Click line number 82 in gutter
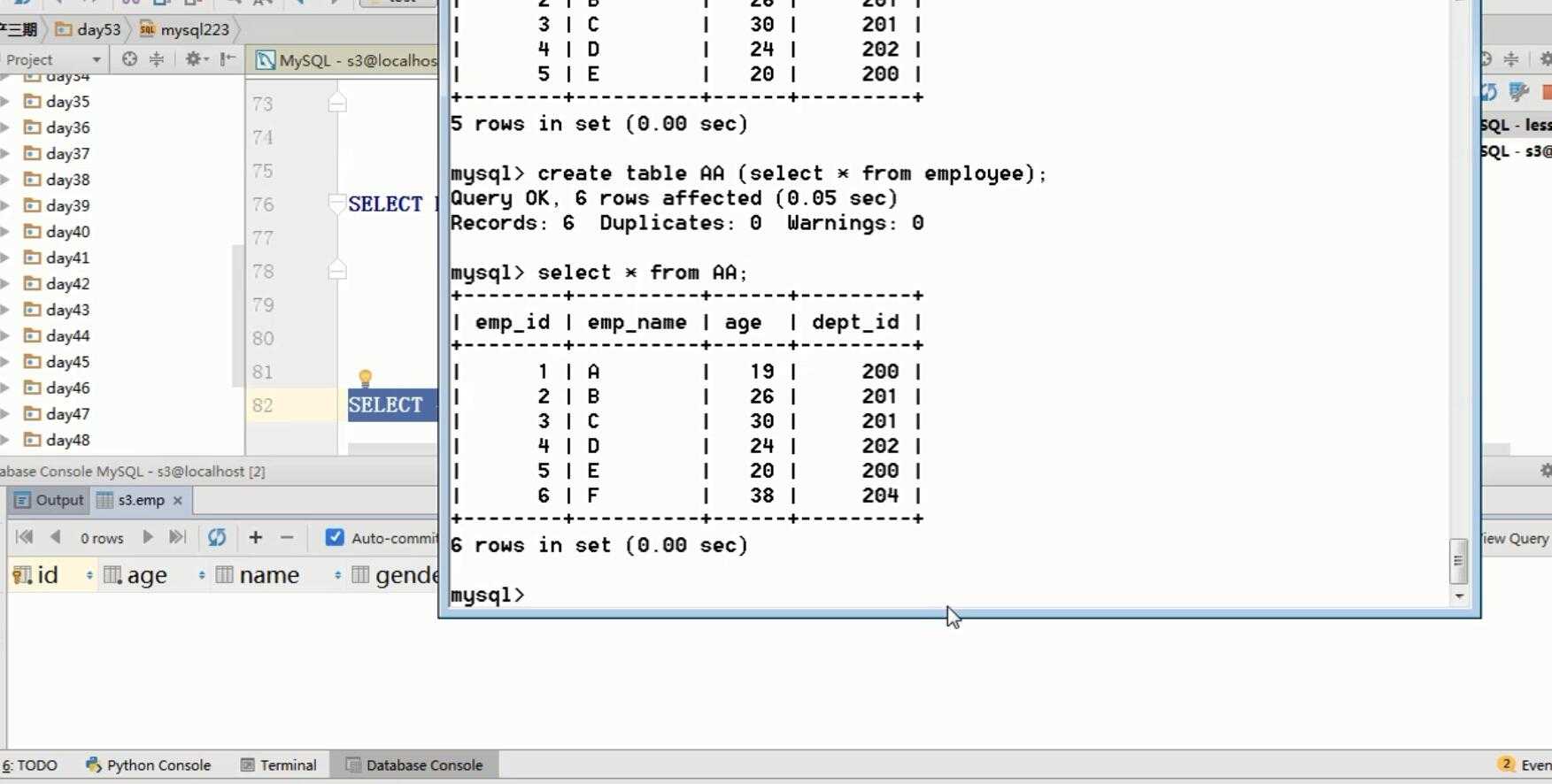The height and width of the screenshot is (784, 1552). (x=263, y=405)
